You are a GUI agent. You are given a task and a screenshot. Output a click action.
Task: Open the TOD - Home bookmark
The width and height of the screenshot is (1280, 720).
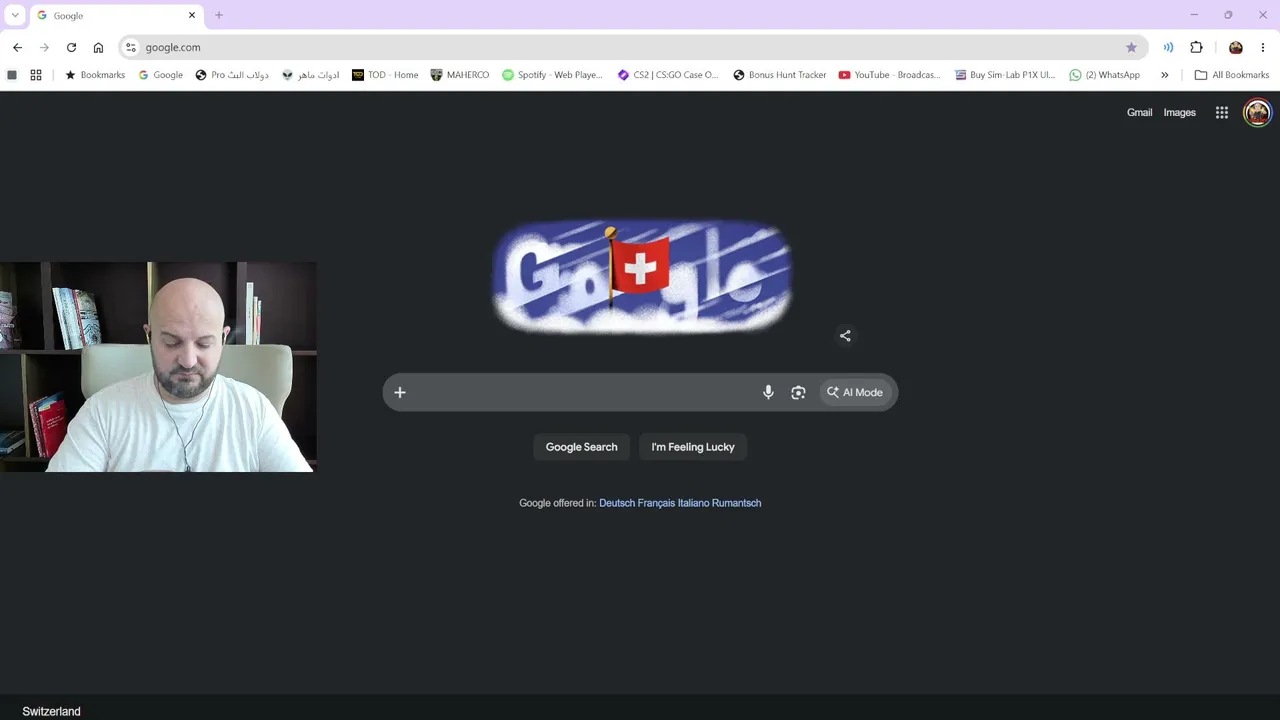[x=385, y=75]
